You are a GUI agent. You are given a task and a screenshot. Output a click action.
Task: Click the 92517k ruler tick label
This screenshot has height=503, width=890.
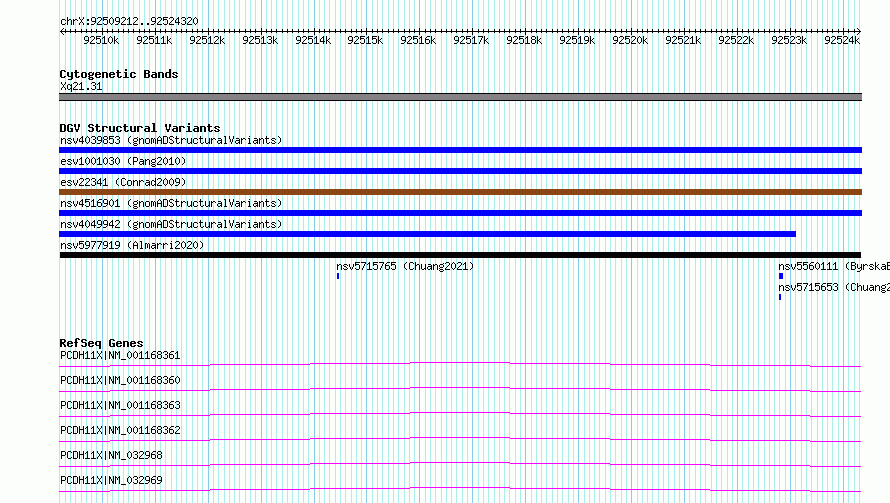pos(471,40)
